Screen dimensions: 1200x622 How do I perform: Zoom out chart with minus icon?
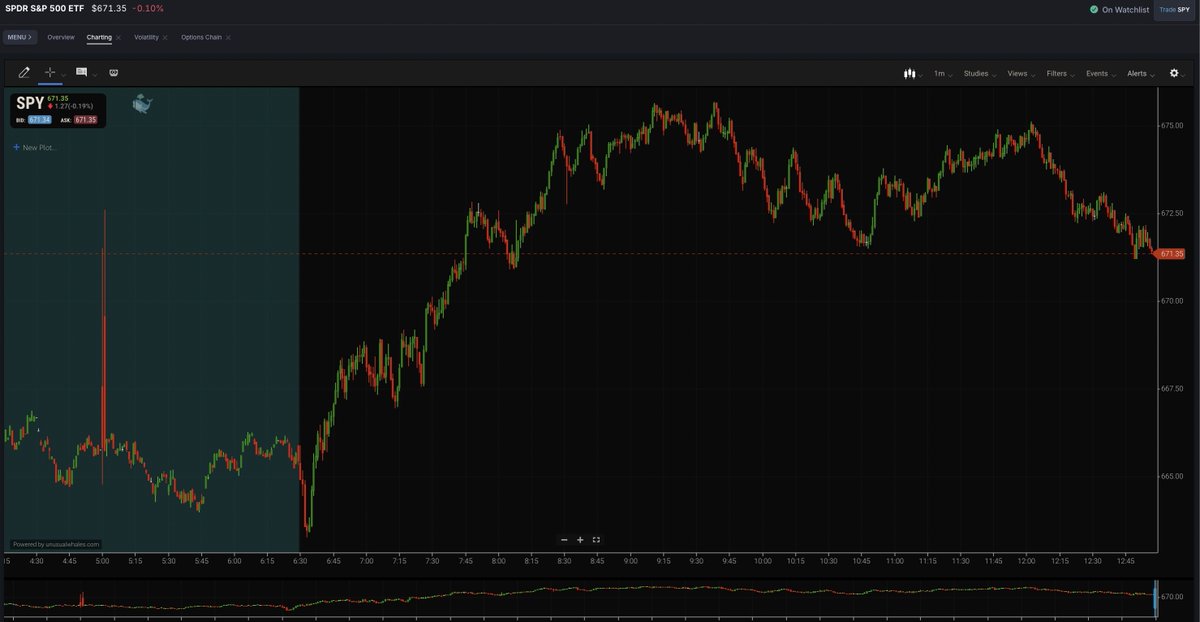point(564,540)
